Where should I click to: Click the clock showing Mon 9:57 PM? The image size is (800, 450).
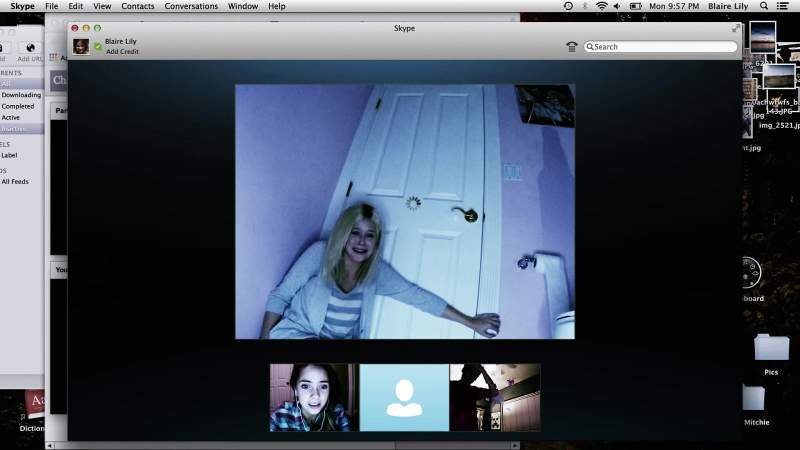674,6
